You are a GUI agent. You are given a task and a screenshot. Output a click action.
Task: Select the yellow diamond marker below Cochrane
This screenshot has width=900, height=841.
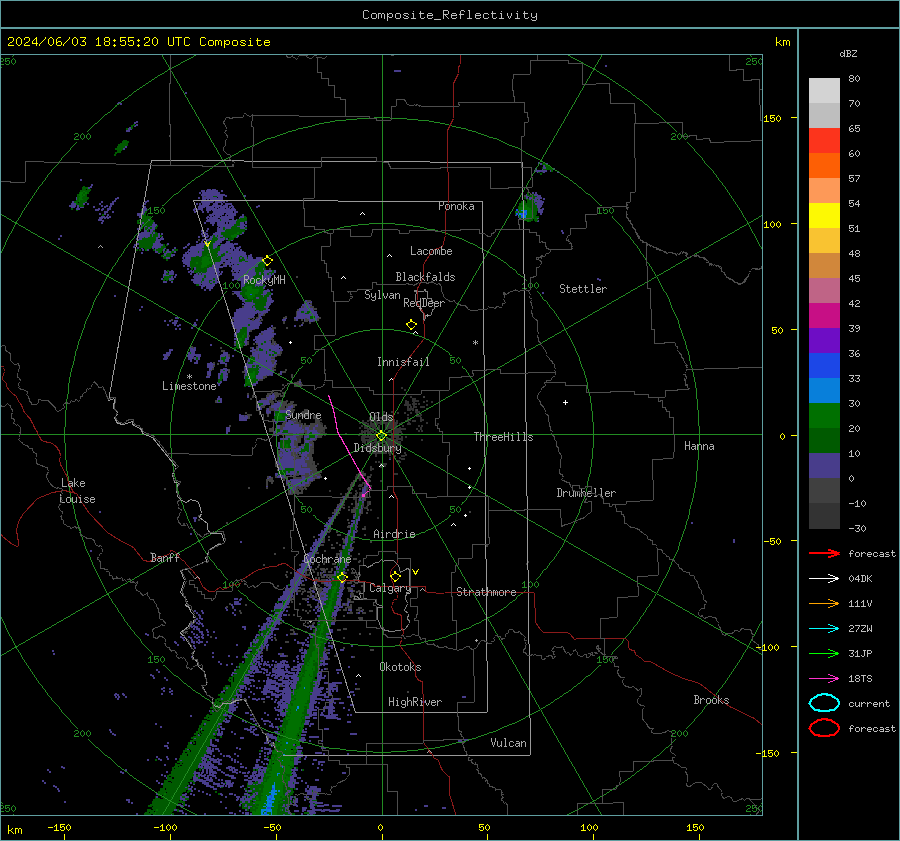point(342,577)
